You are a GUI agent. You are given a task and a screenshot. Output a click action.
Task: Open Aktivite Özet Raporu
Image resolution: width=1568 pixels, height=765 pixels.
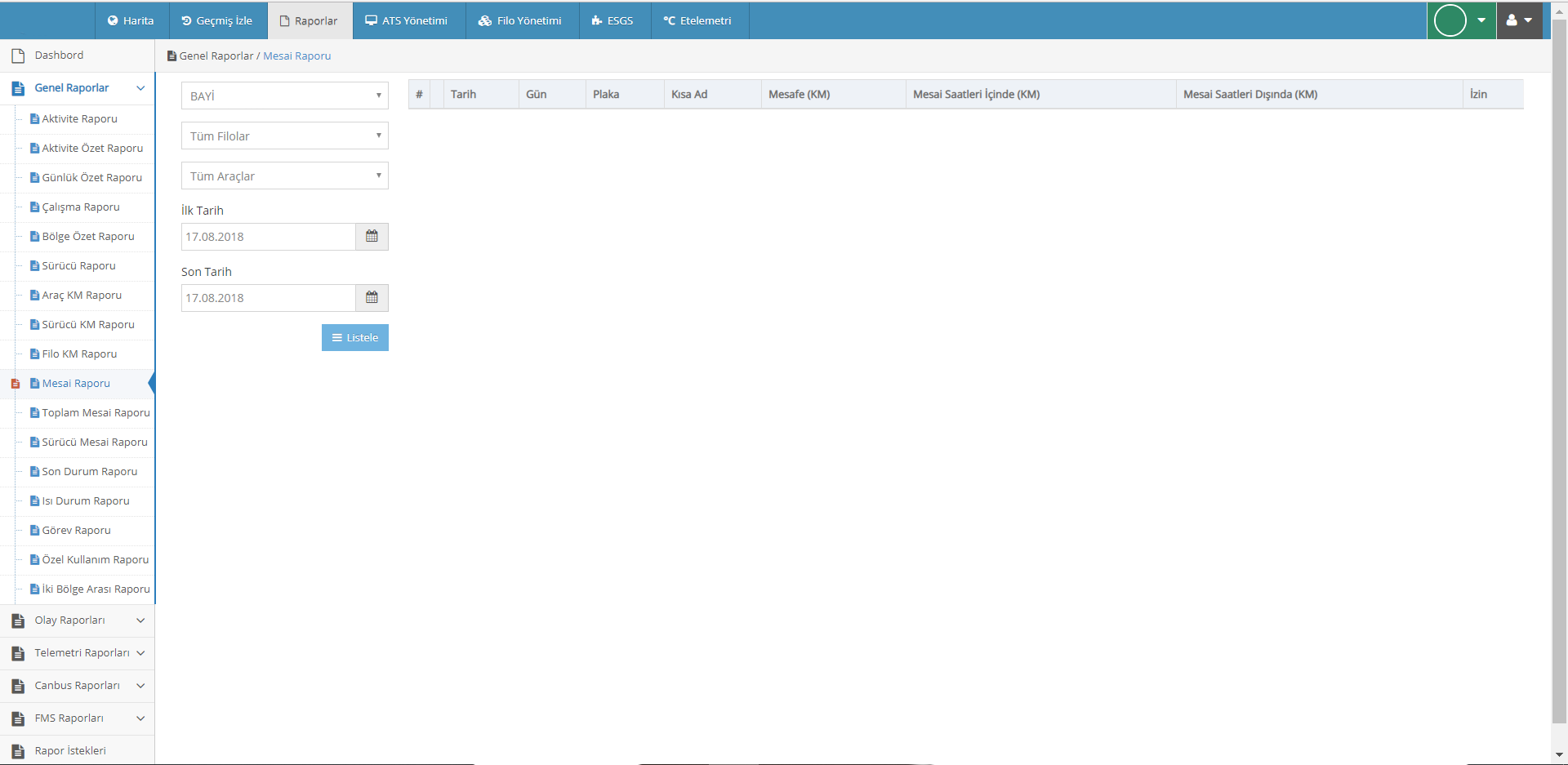92,148
